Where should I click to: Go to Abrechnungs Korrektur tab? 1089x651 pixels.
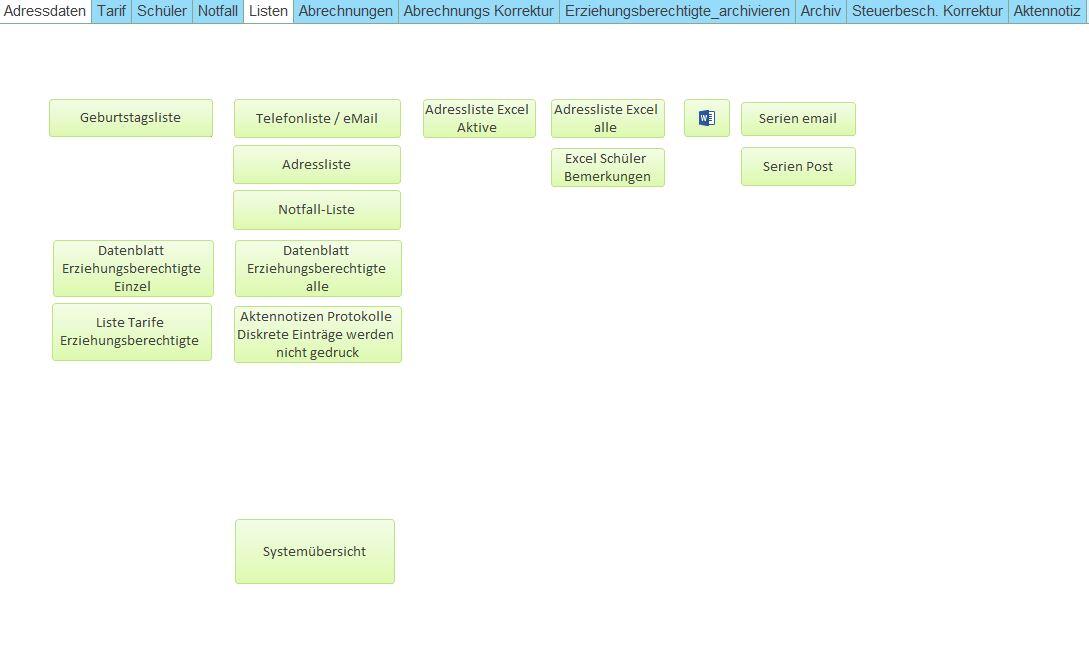tap(478, 11)
